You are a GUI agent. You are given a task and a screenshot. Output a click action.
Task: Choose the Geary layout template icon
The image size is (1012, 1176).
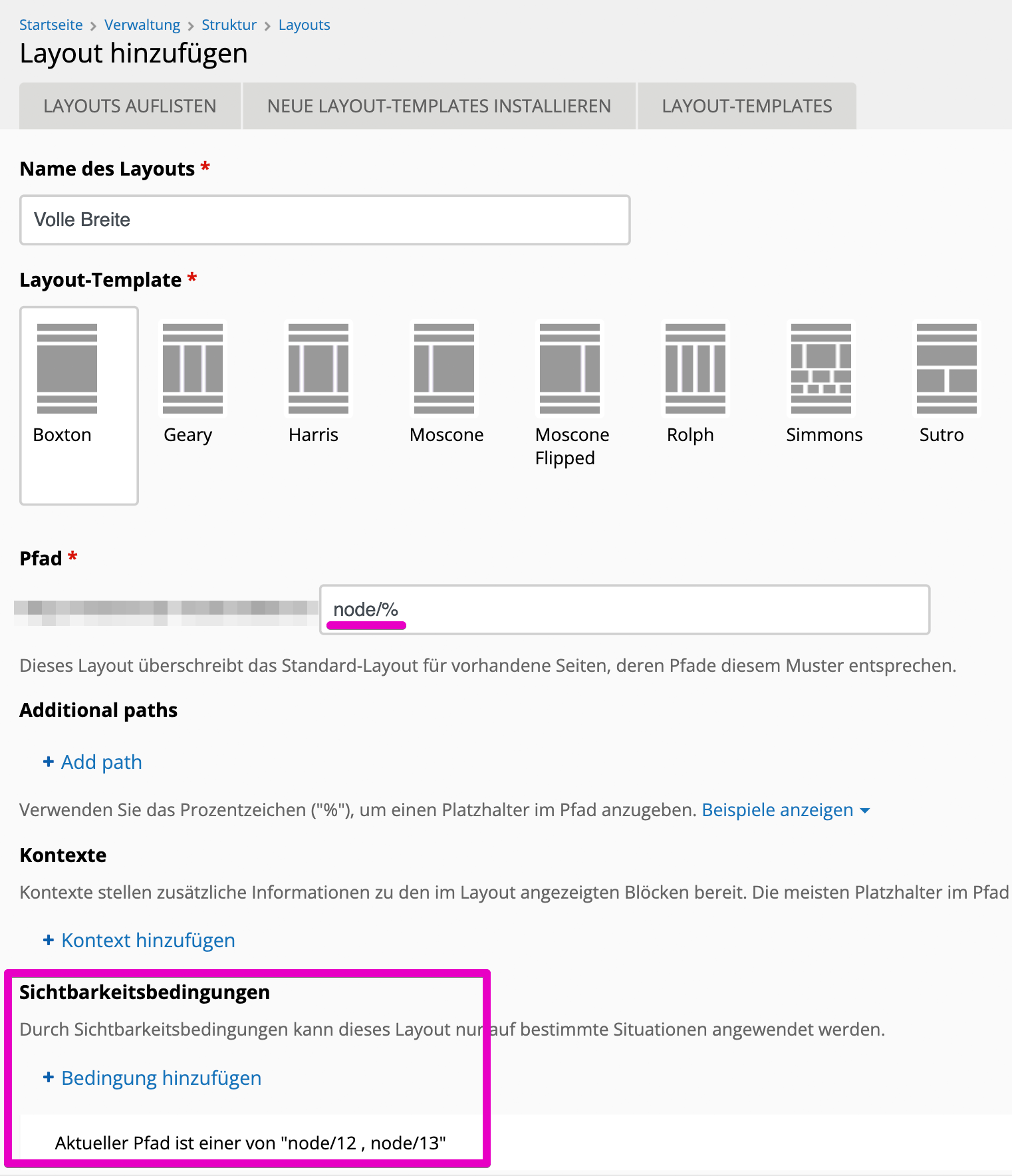point(193,368)
